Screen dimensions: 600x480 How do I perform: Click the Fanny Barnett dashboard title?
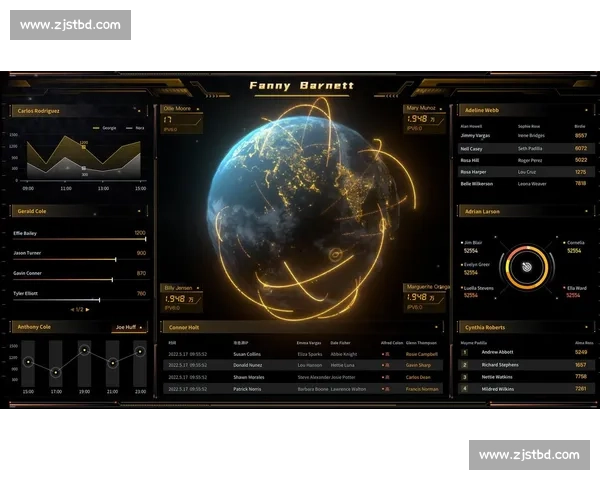point(300,86)
